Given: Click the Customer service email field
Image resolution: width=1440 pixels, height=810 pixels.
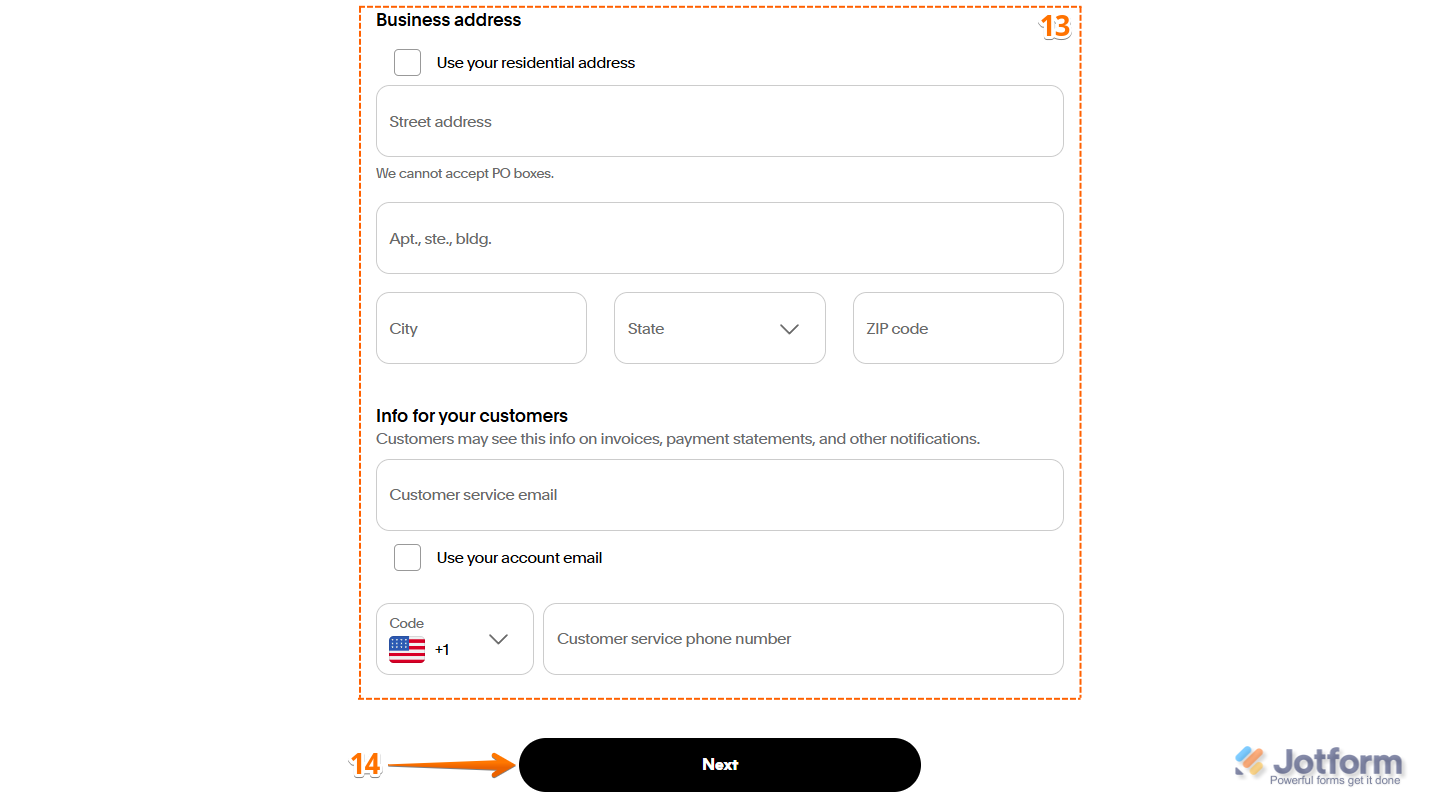Looking at the screenshot, I should pyautogui.click(x=719, y=494).
